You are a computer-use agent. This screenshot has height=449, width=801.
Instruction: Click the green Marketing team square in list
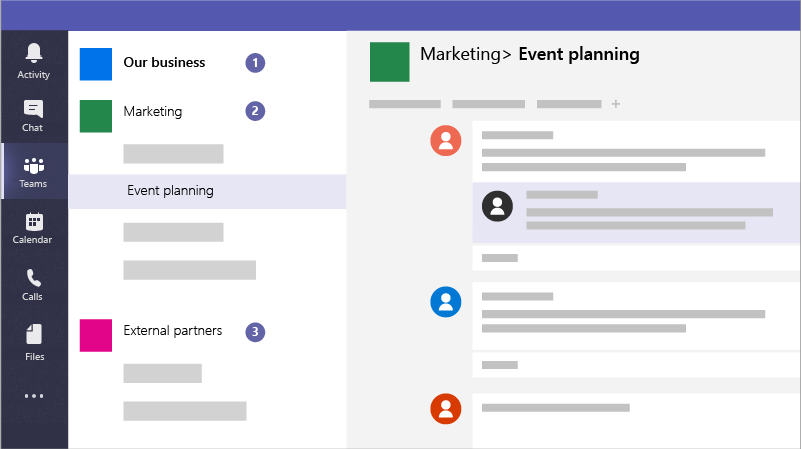click(96, 116)
